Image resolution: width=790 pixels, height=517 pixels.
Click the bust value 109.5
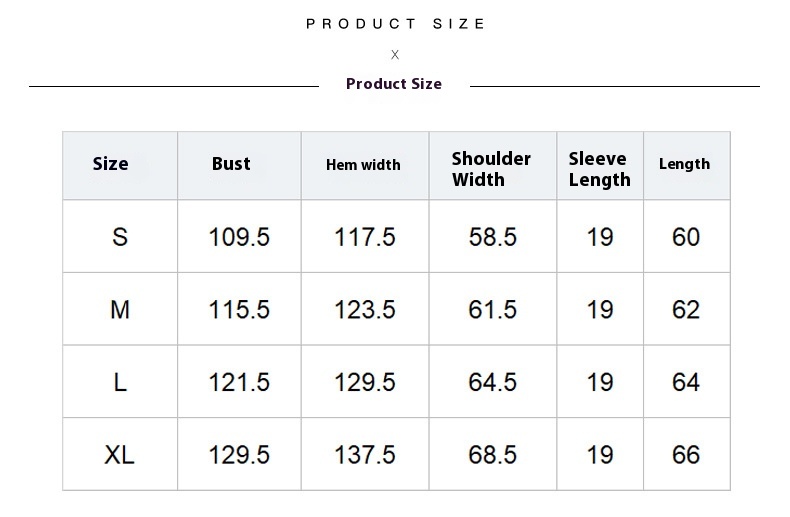(239, 237)
